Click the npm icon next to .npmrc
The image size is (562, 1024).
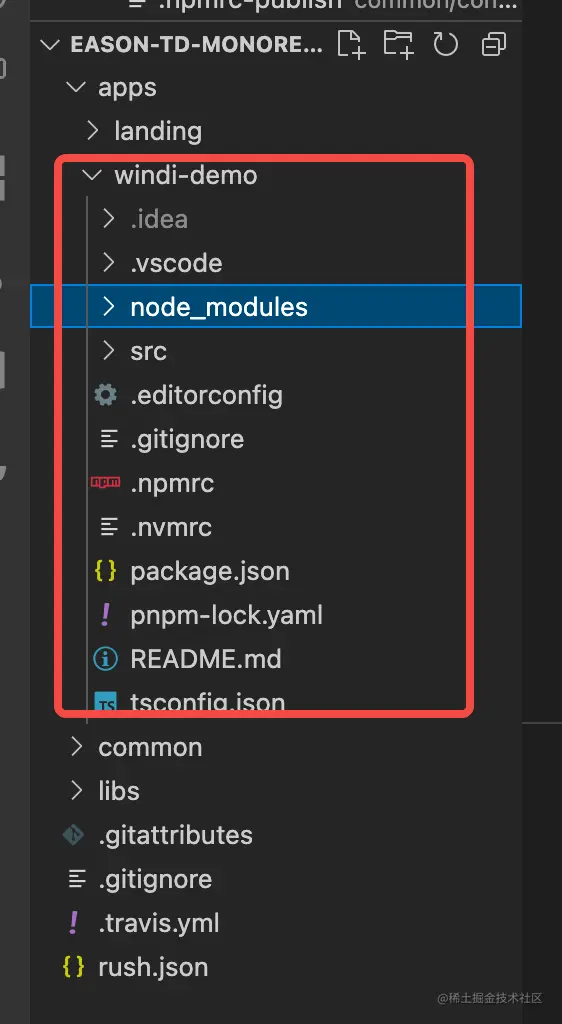[106, 483]
